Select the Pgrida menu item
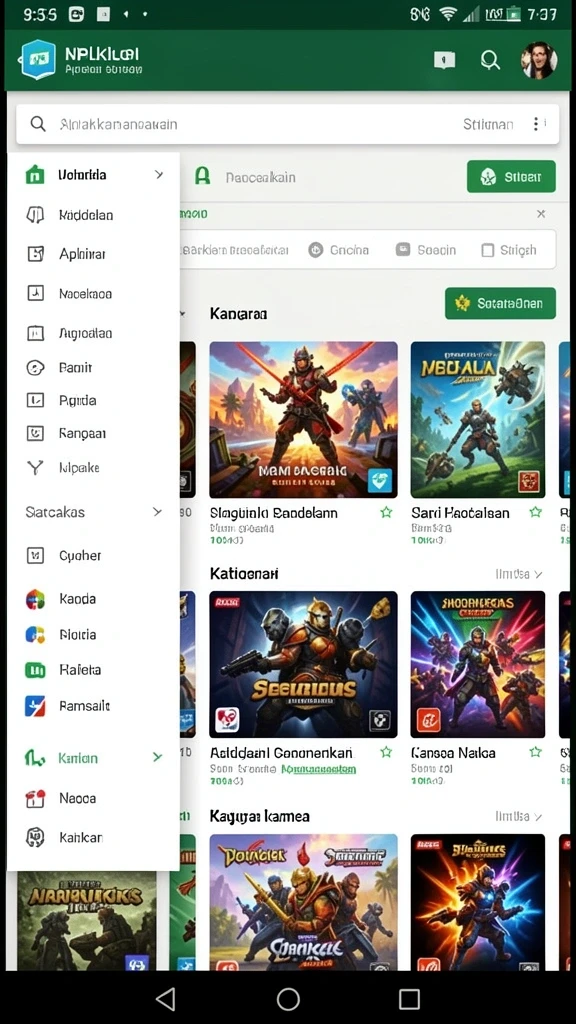The height and width of the screenshot is (1024, 576). coord(93,400)
